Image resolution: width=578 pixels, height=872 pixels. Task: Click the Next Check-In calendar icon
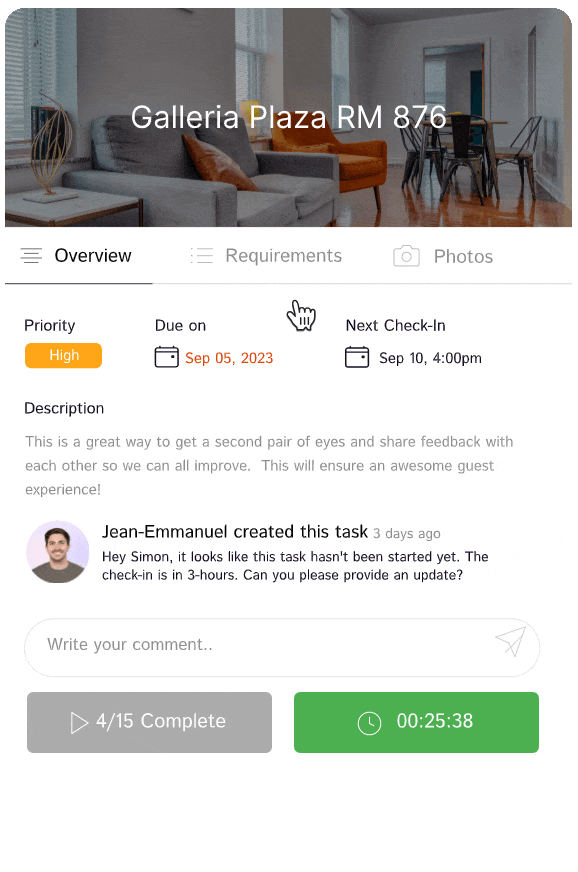click(357, 357)
